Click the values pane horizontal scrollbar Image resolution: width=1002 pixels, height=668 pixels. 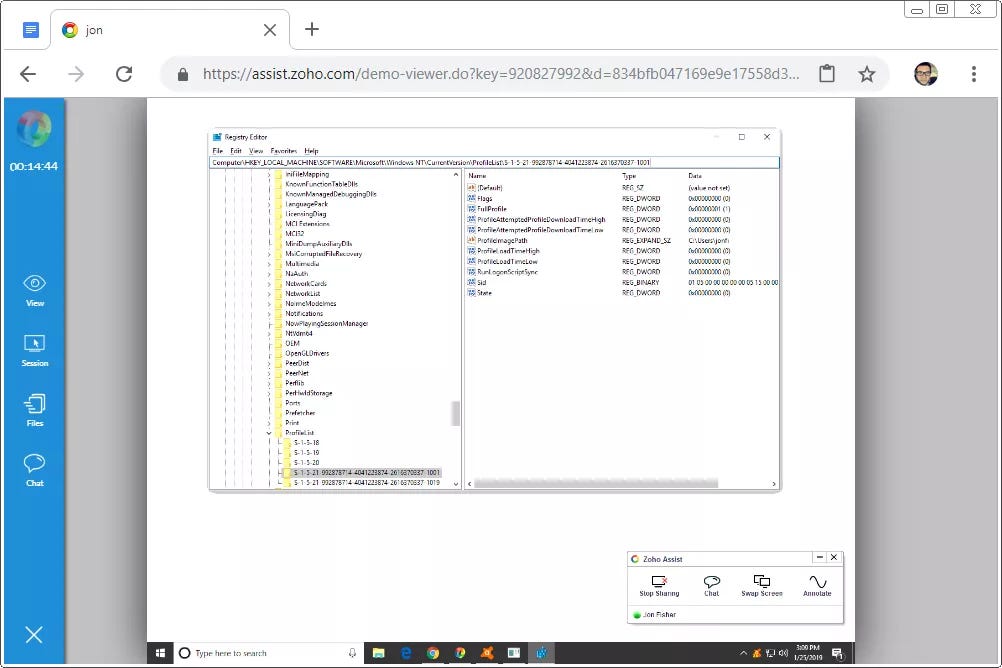[x=596, y=484]
